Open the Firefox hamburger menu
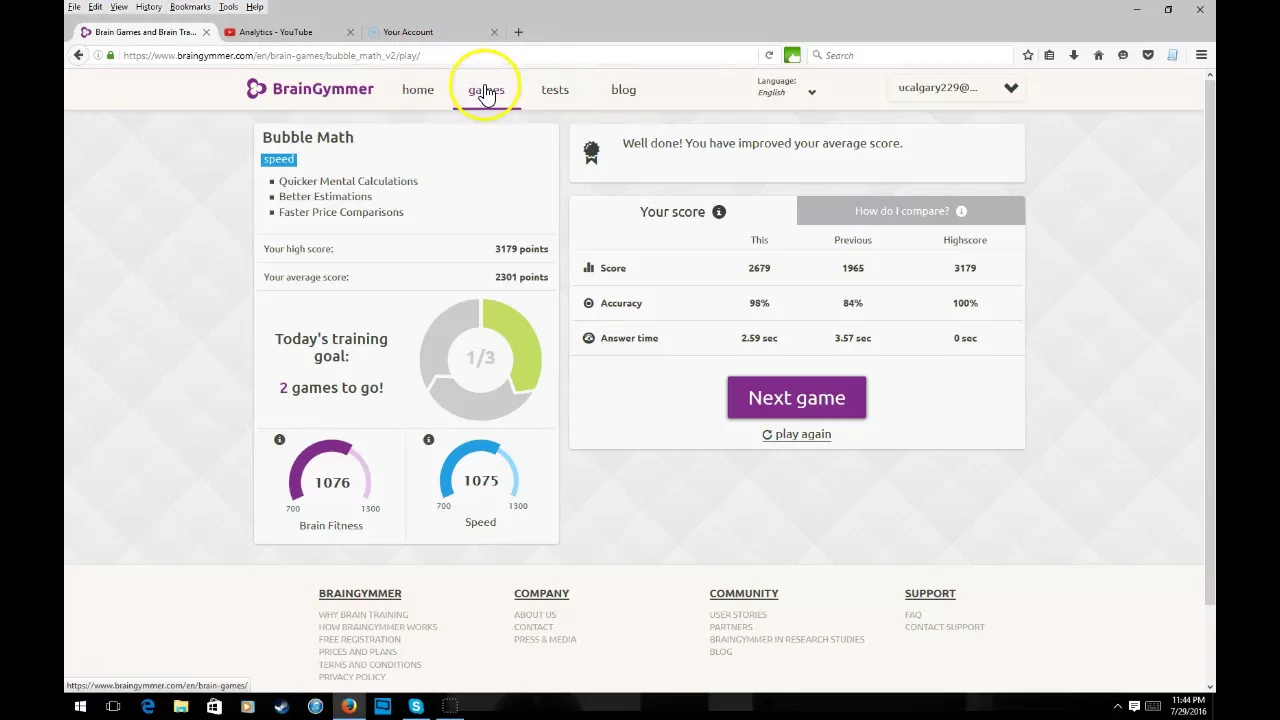 1201,55
